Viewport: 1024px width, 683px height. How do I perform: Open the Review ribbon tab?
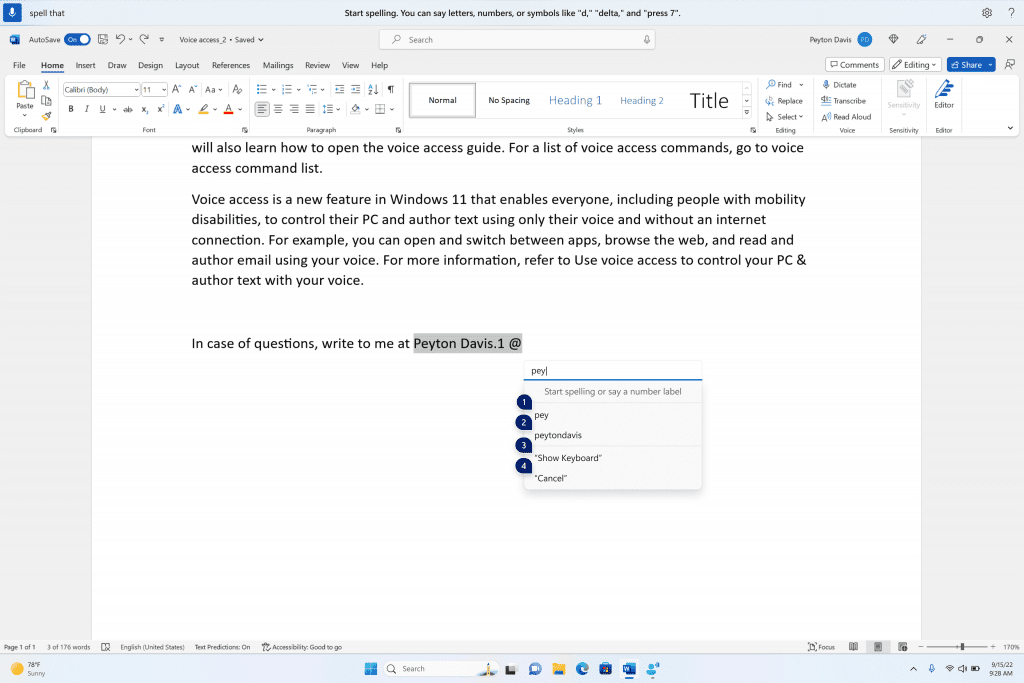[317, 65]
